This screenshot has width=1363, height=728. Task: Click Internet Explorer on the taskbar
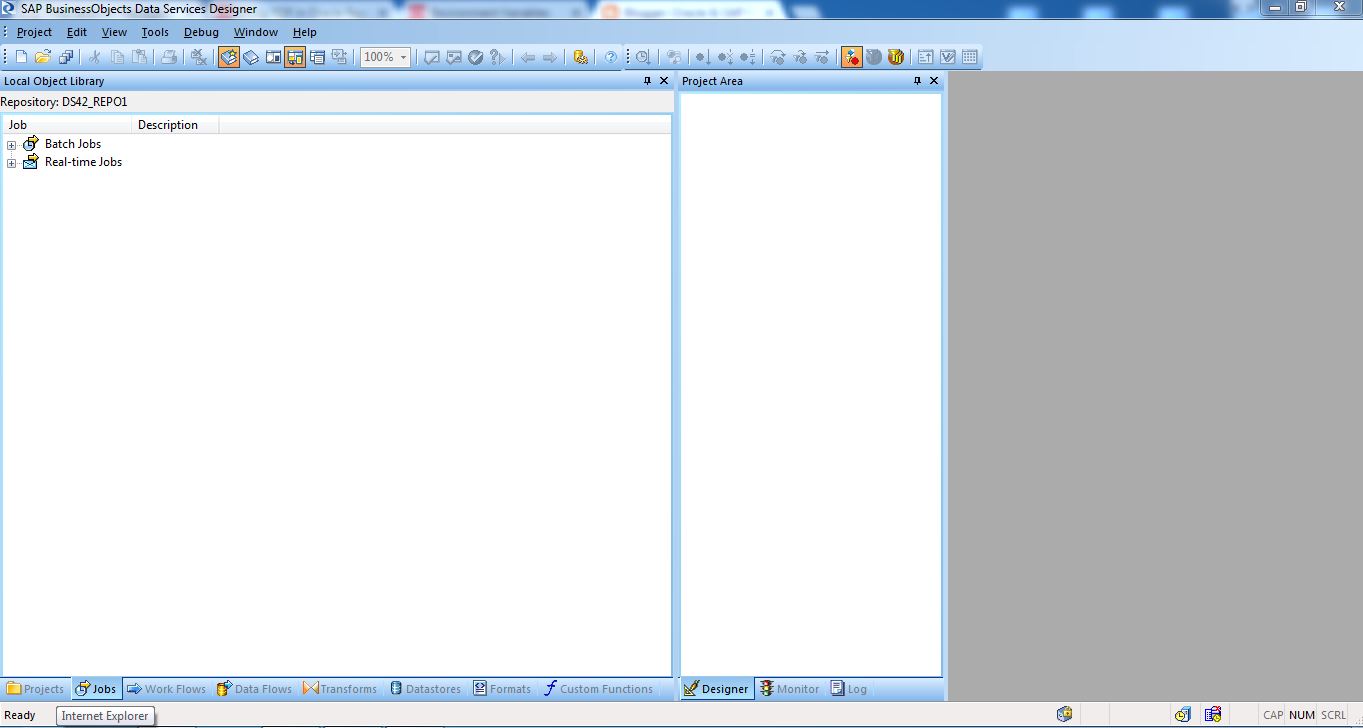pyautogui.click(x=105, y=715)
